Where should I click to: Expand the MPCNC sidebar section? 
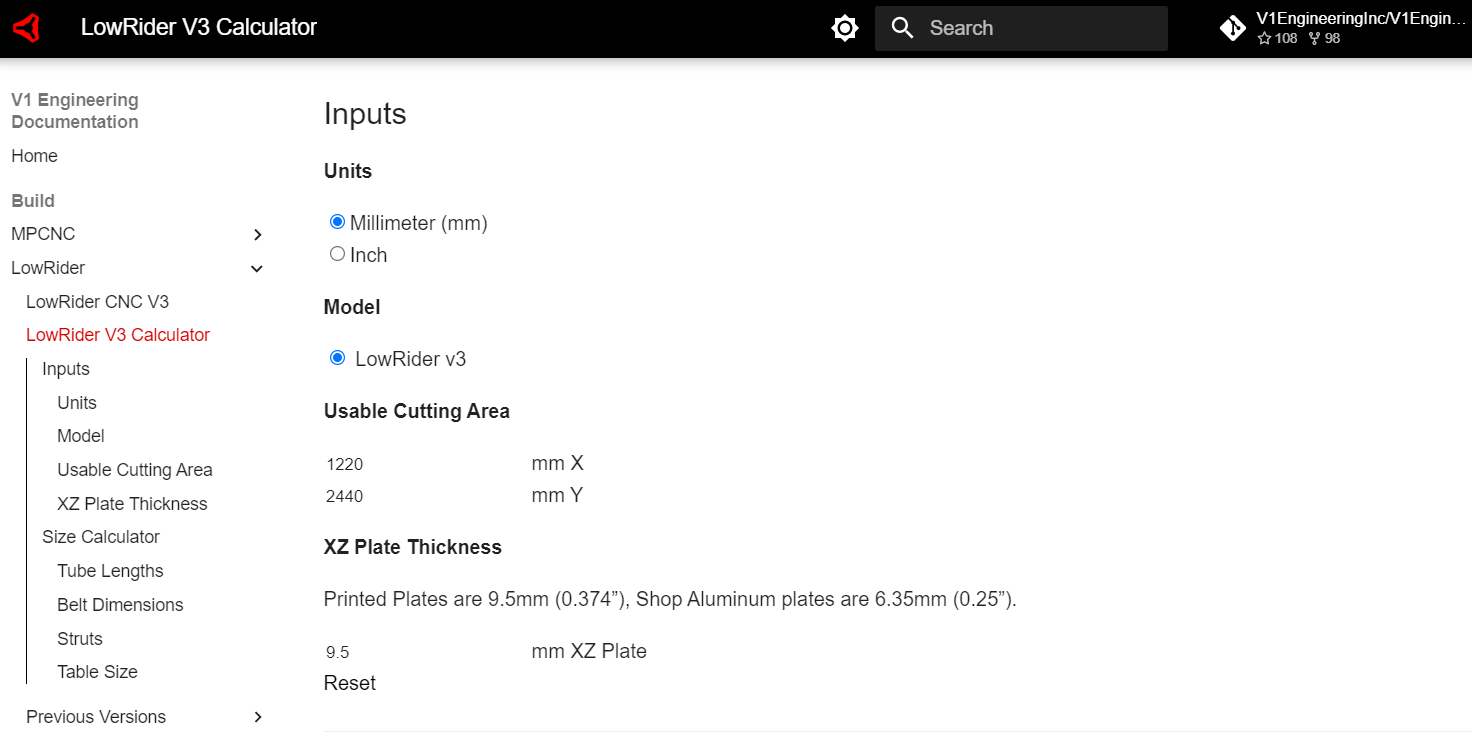(257, 234)
